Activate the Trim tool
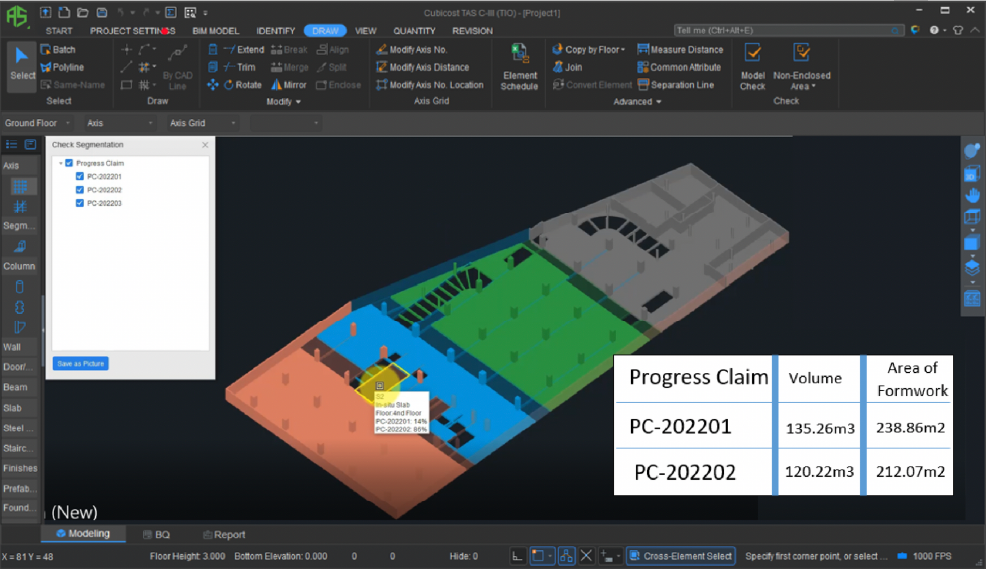This screenshot has width=986, height=570. pyautogui.click(x=238, y=67)
